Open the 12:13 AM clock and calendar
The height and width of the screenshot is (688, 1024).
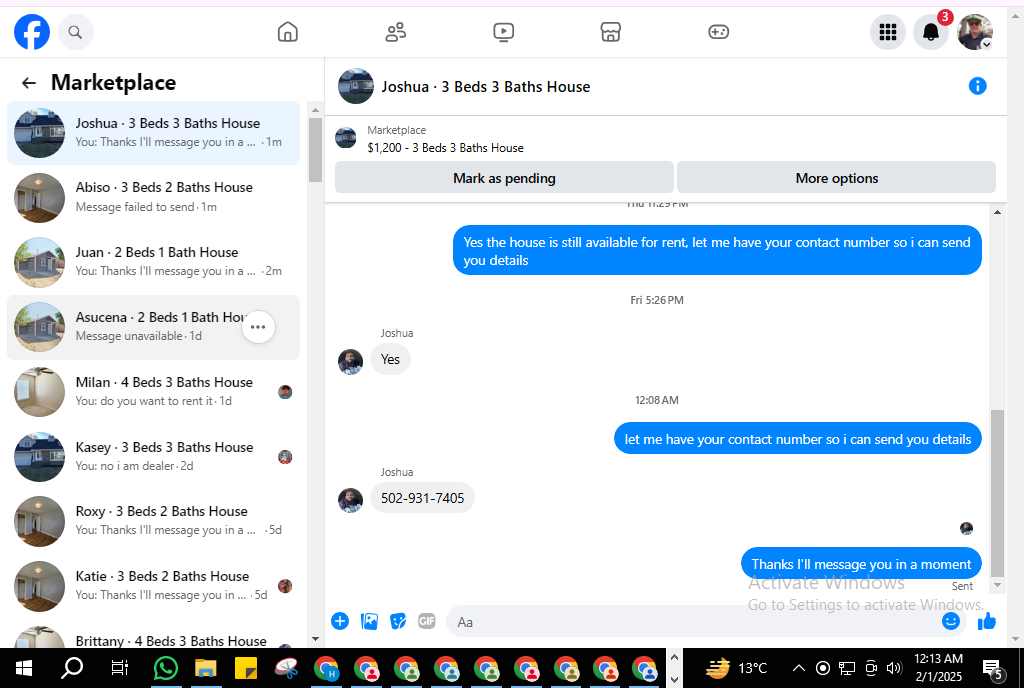pyautogui.click(x=938, y=667)
